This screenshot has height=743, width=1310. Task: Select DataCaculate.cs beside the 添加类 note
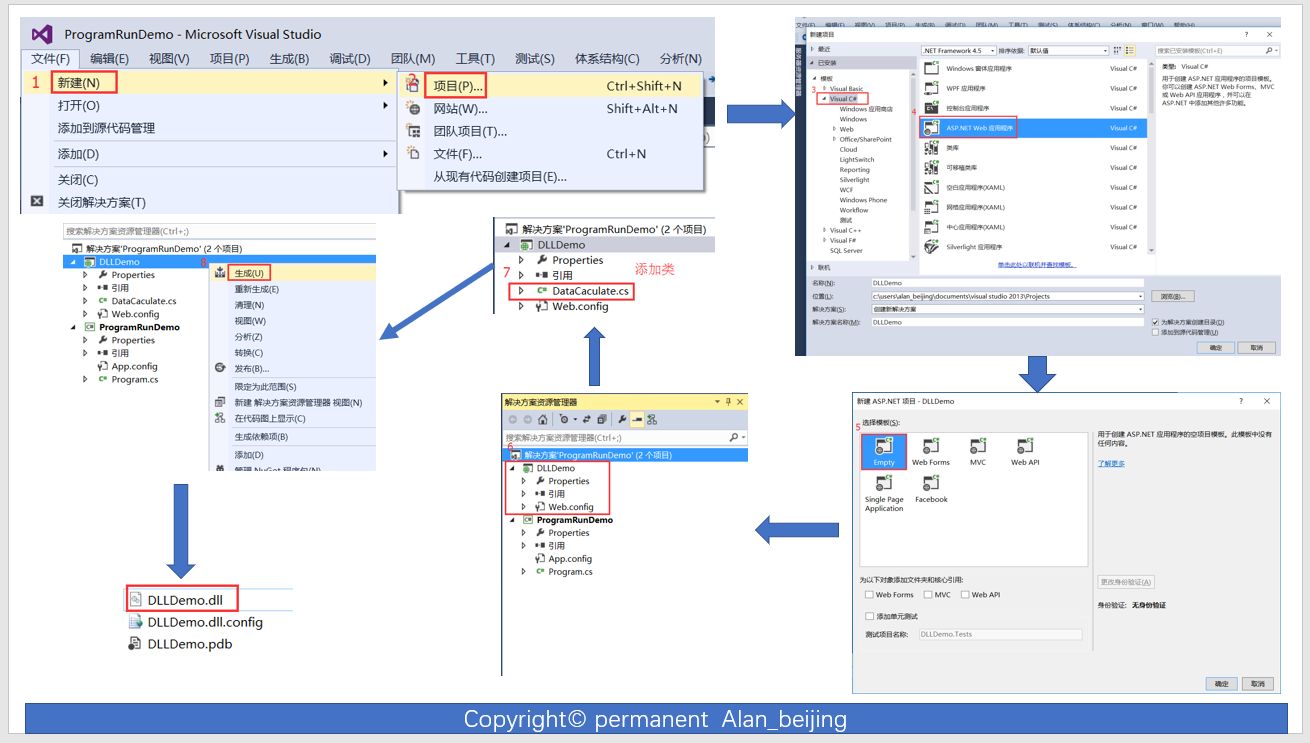[x=591, y=291]
